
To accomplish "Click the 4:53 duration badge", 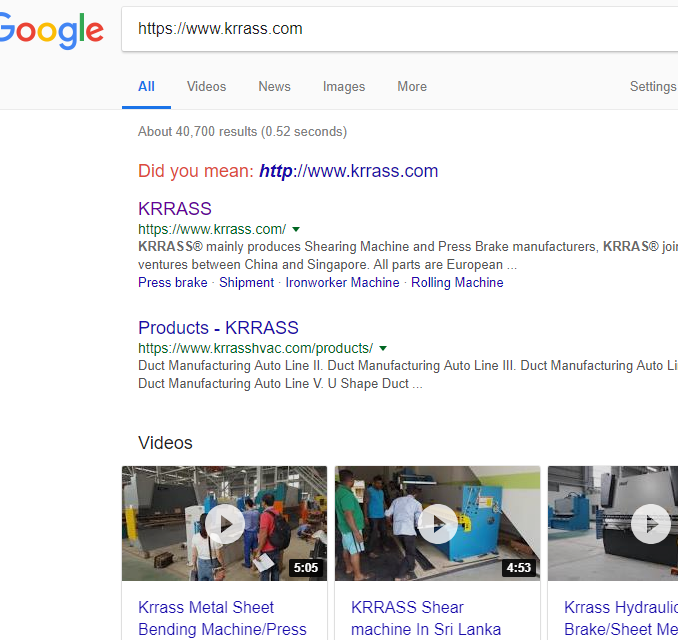I will tap(518, 567).
